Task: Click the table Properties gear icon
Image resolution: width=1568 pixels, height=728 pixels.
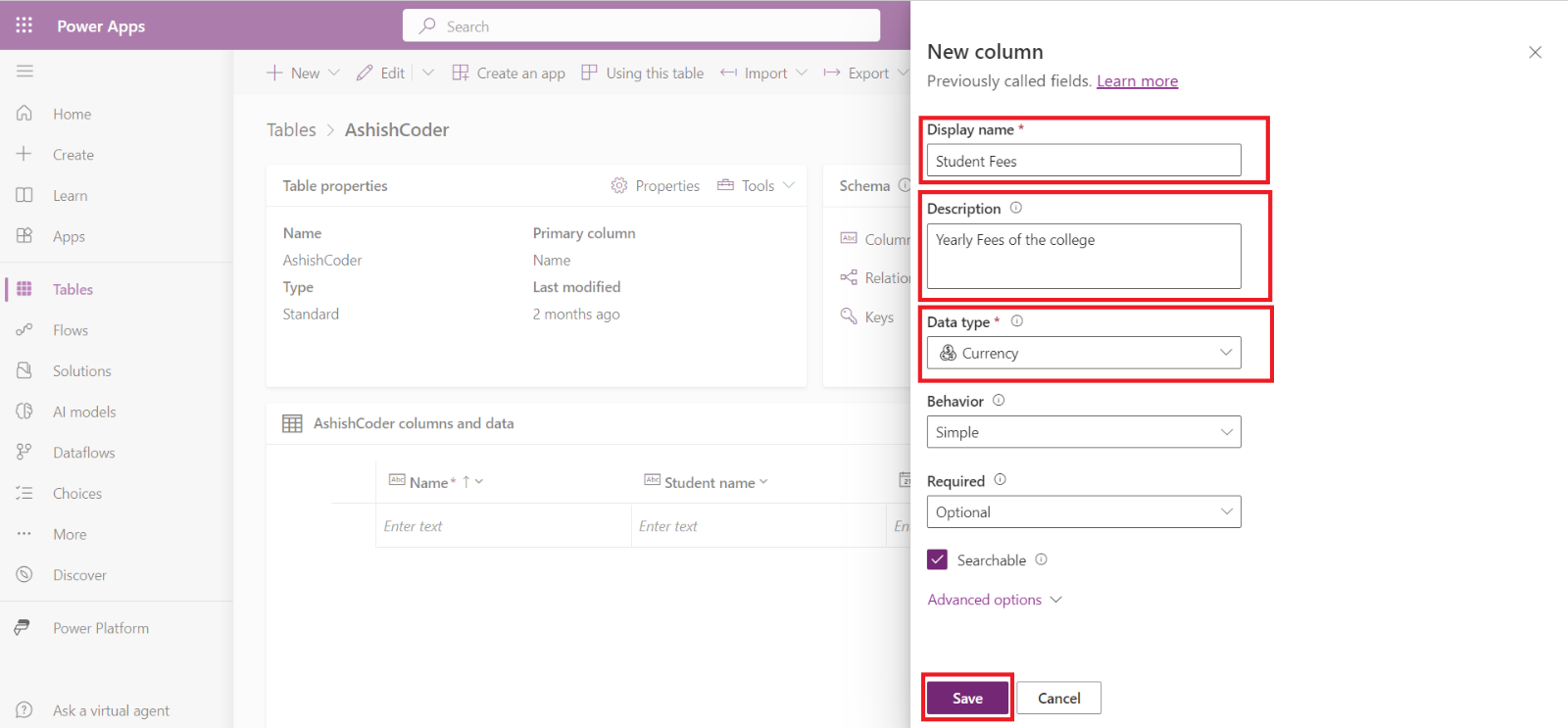Action: pyautogui.click(x=618, y=185)
